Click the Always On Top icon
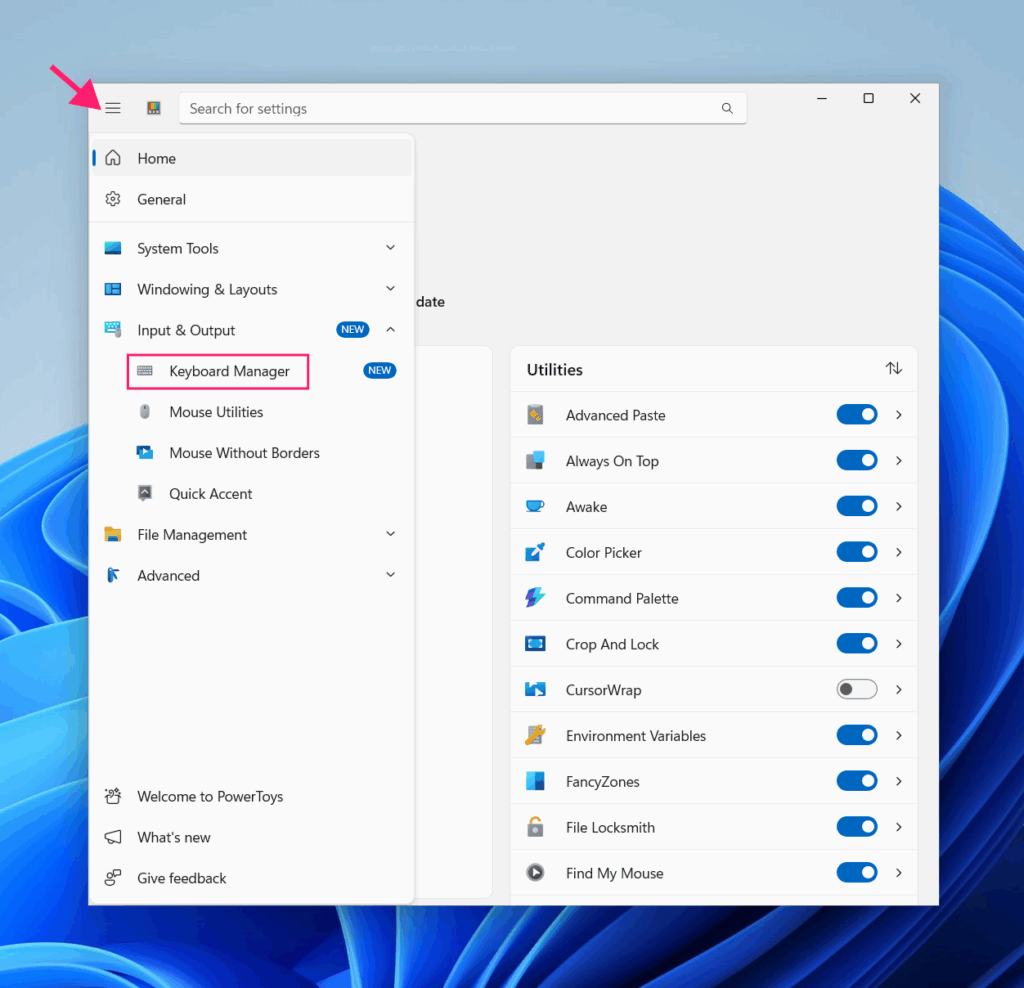1024x988 pixels. click(x=536, y=460)
